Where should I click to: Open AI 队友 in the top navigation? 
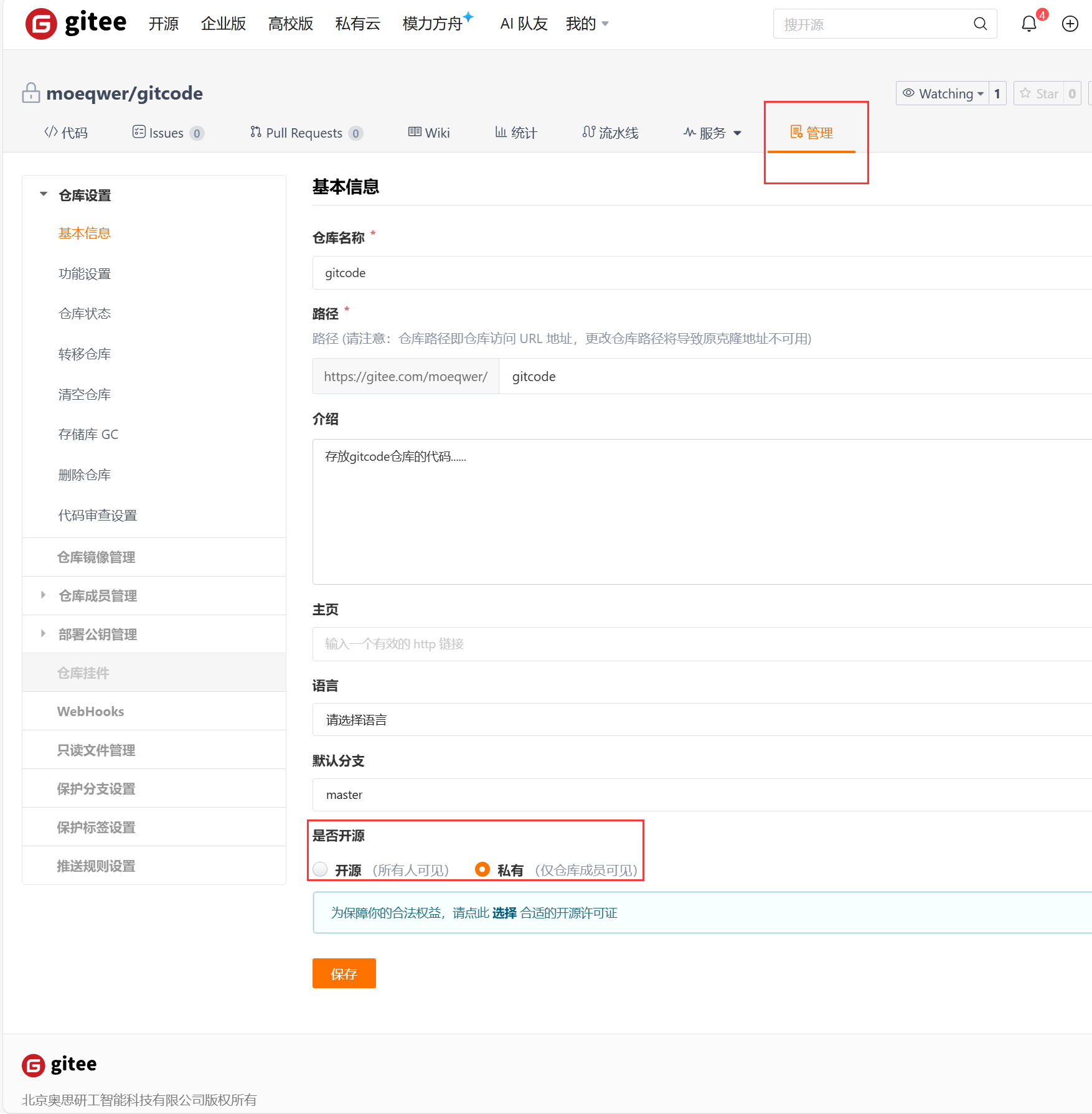click(x=524, y=24)
